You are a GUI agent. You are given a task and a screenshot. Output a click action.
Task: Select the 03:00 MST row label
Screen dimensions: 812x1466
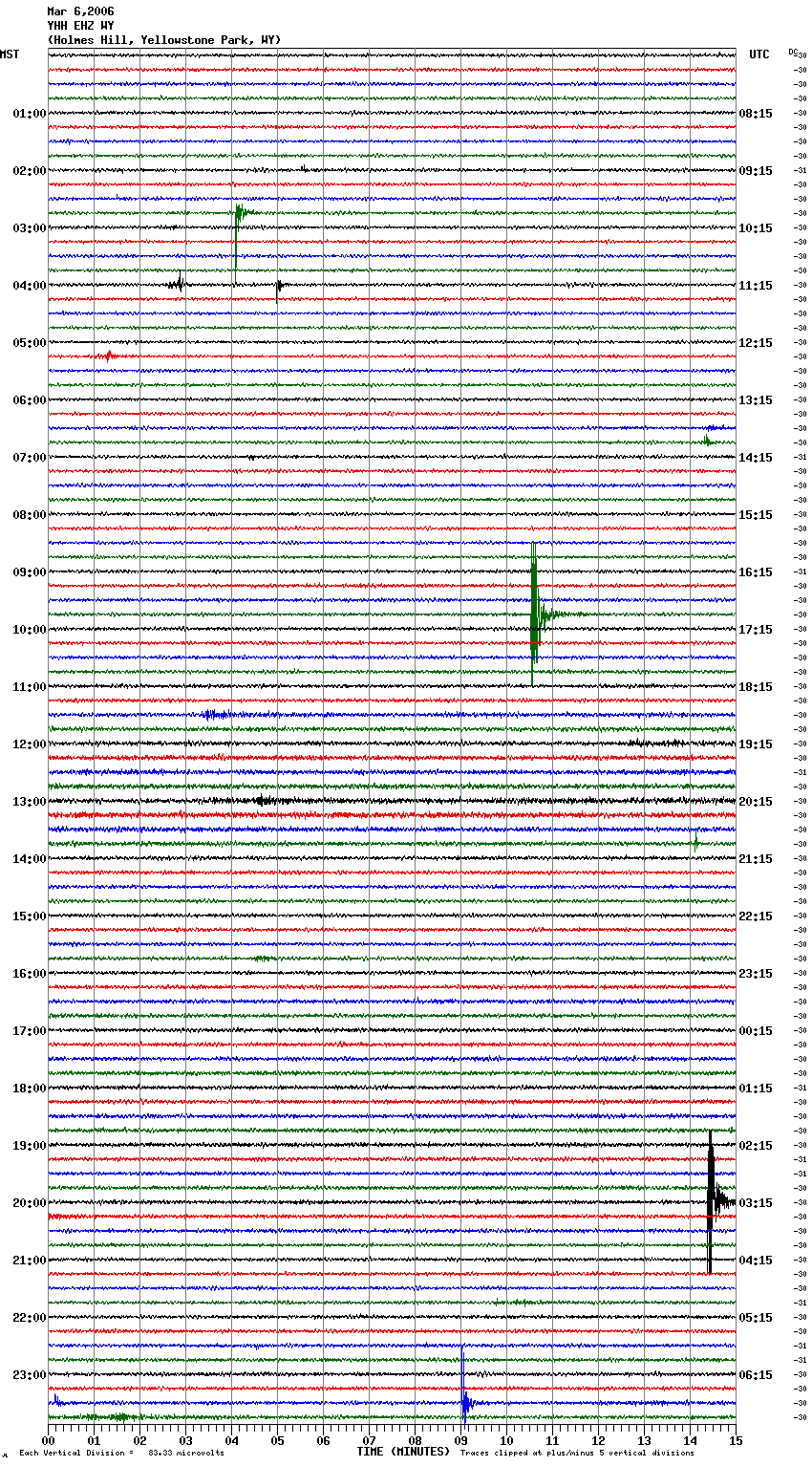30,228
